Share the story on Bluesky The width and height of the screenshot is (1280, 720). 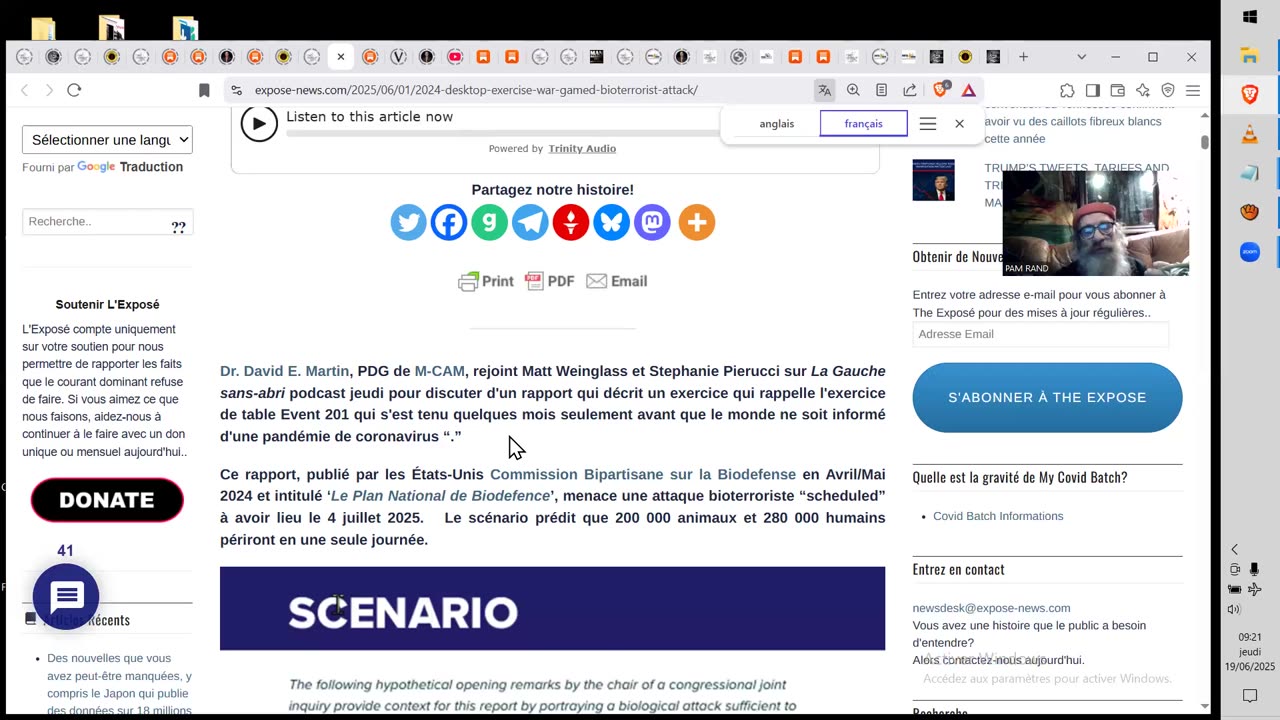(612, 222)
